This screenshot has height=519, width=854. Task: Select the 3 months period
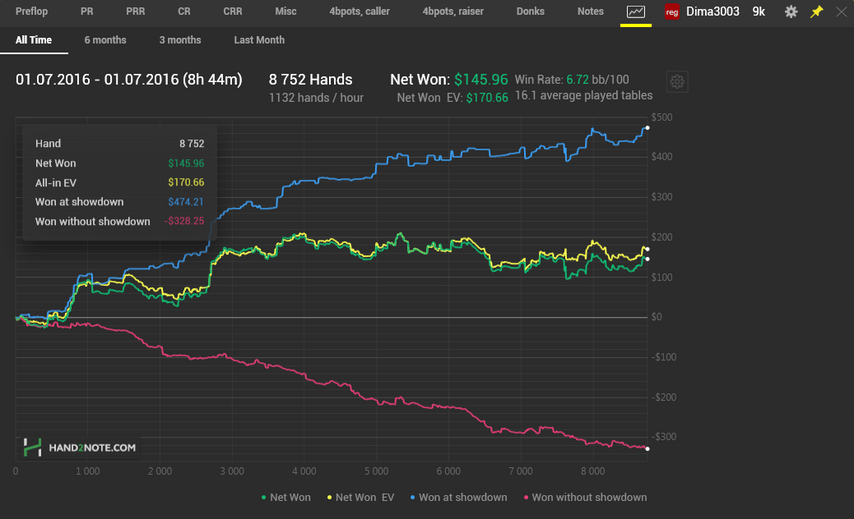pos(180,40)
